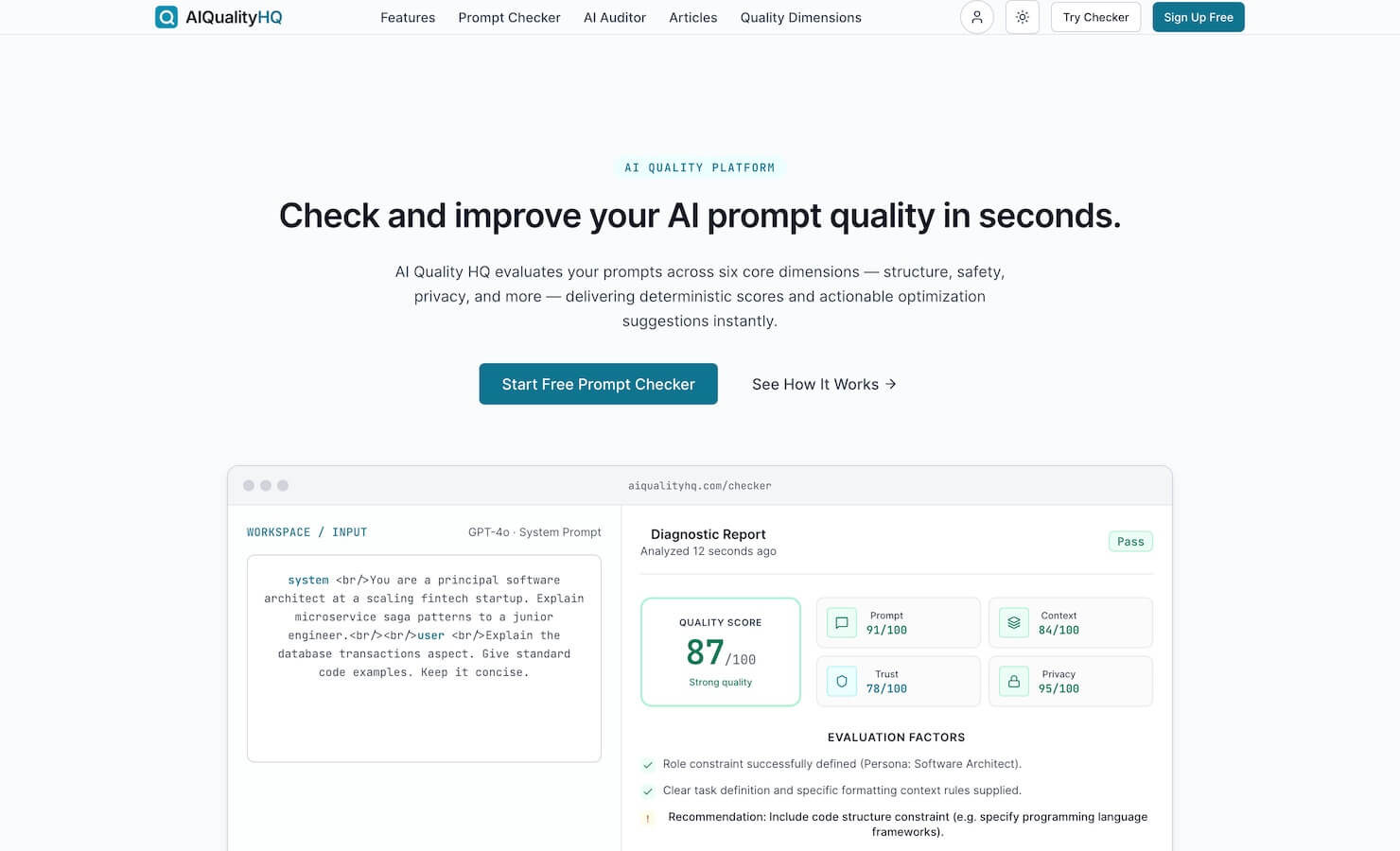Screen dimensions: 1400x851
Task: Click the AIQualityHQ logo icon
Action: click(x=166, y=17)
